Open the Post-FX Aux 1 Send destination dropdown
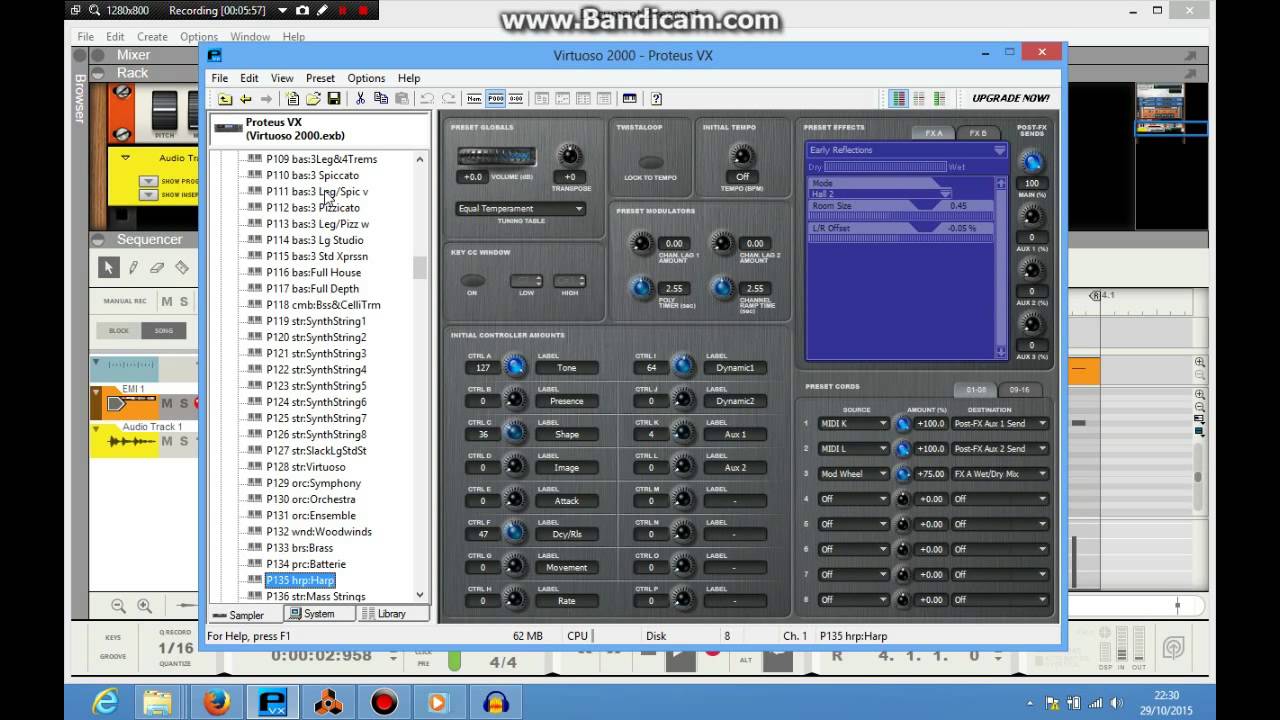The image size is (1280, 720). coord(999,424)
